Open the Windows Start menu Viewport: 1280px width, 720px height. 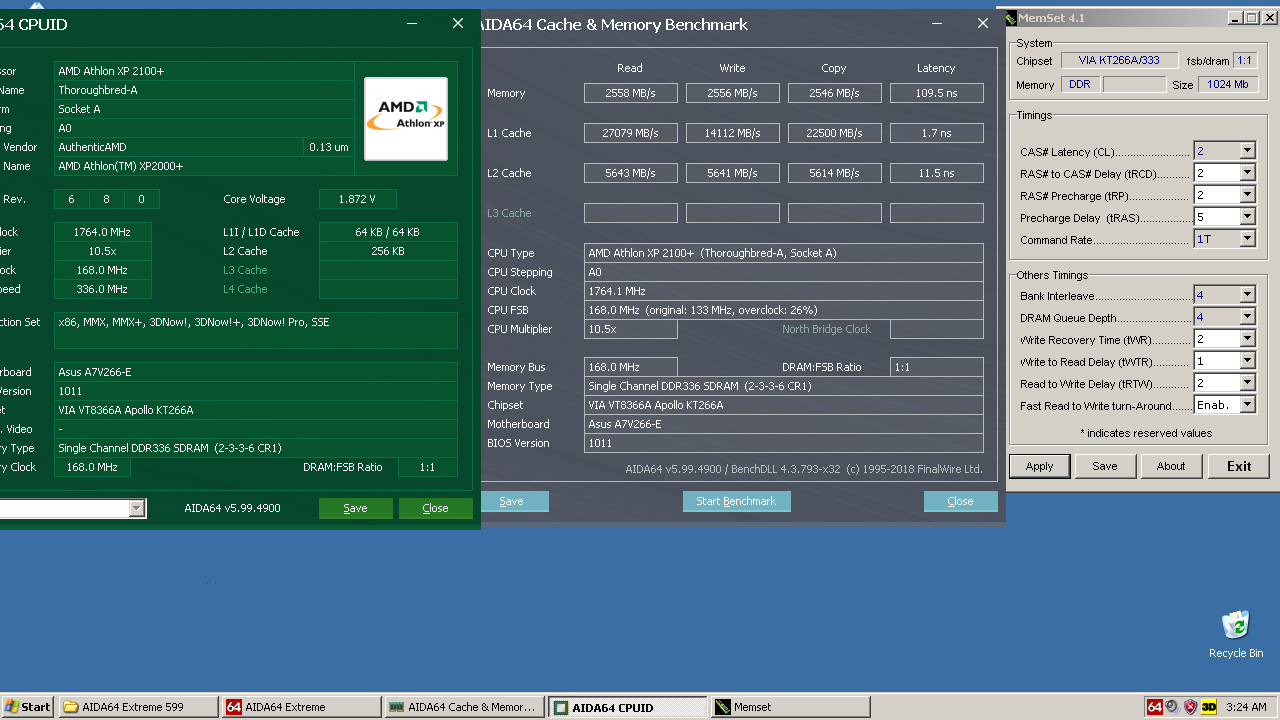pyautogui.click(x=28, y=707)
